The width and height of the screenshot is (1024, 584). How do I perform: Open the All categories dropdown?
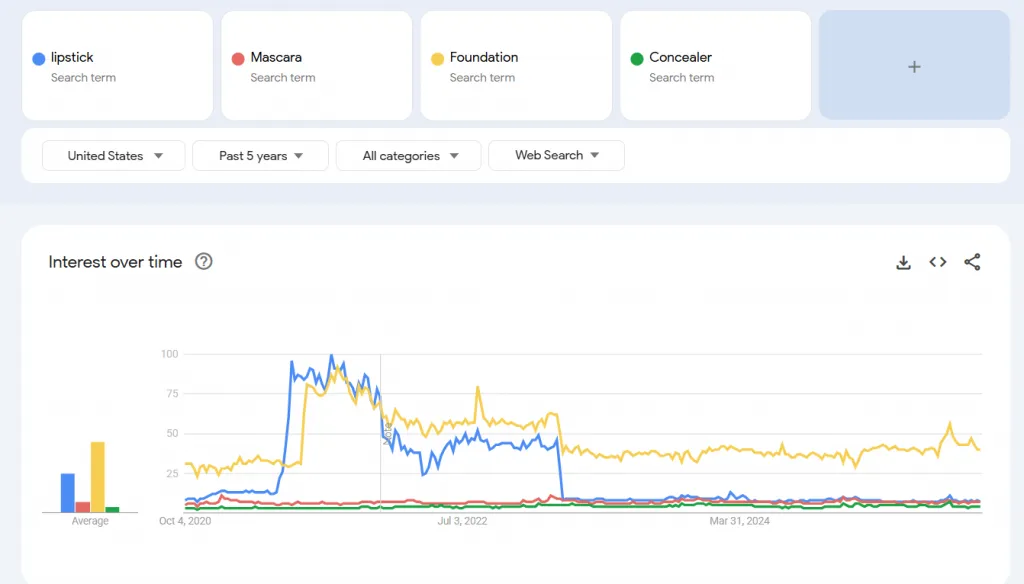(408, 156)
